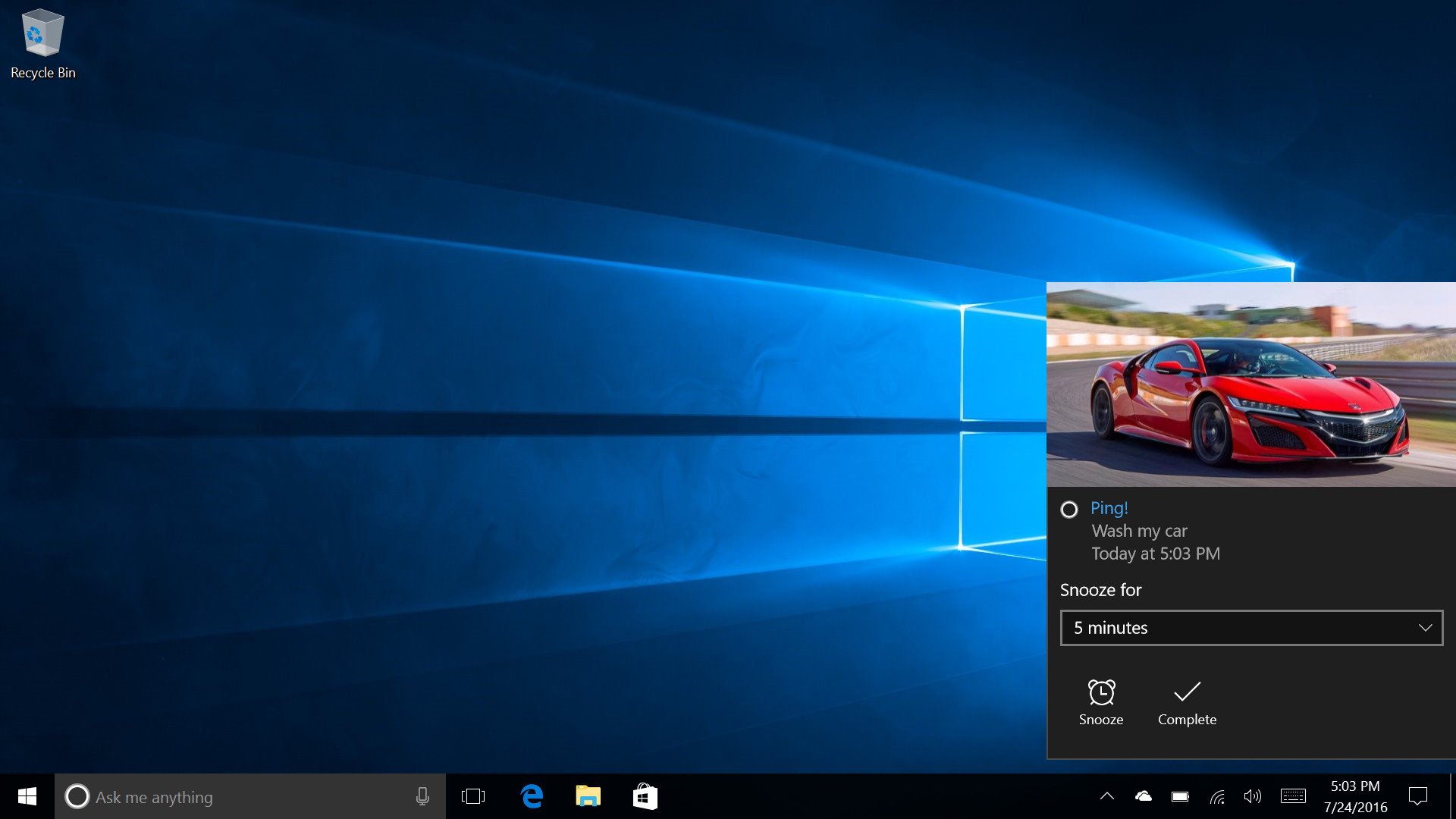The width and height of the screenshot is (1456, 819).
Task: Show hidden tray icons chevron
Action: 1106,796
